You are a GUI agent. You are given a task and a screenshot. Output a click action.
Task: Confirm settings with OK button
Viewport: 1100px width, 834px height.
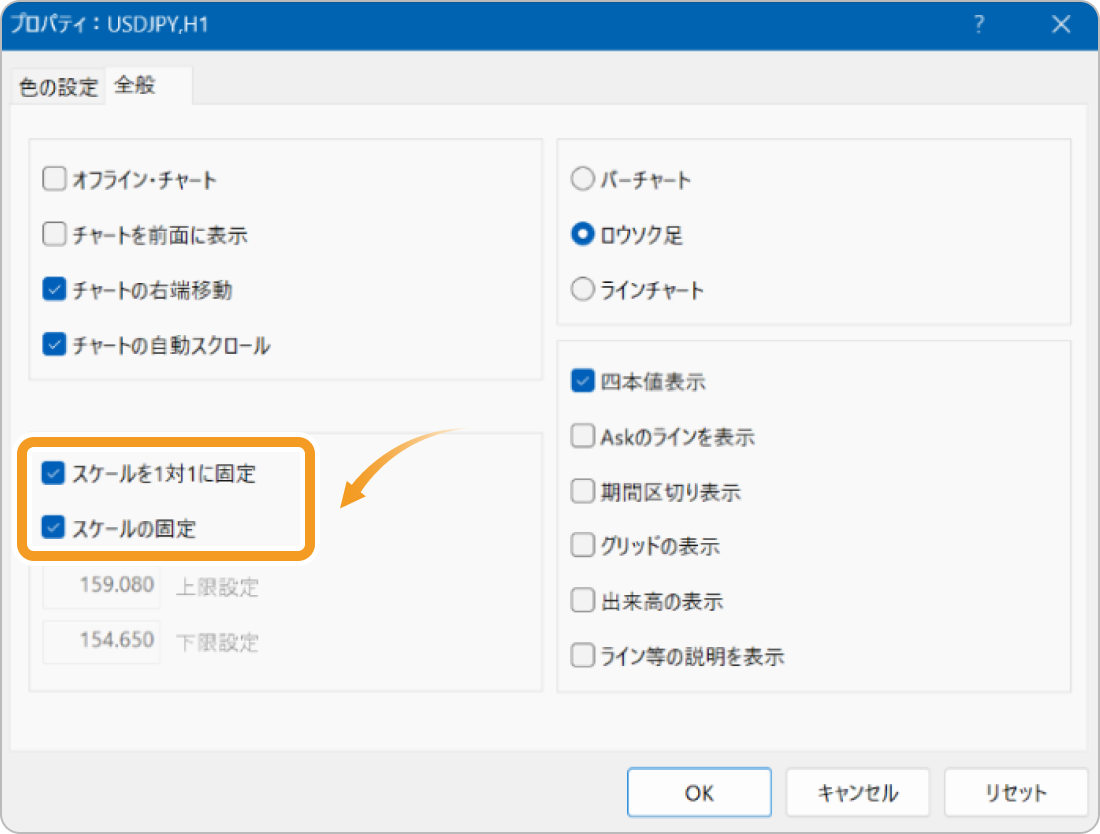699,793
